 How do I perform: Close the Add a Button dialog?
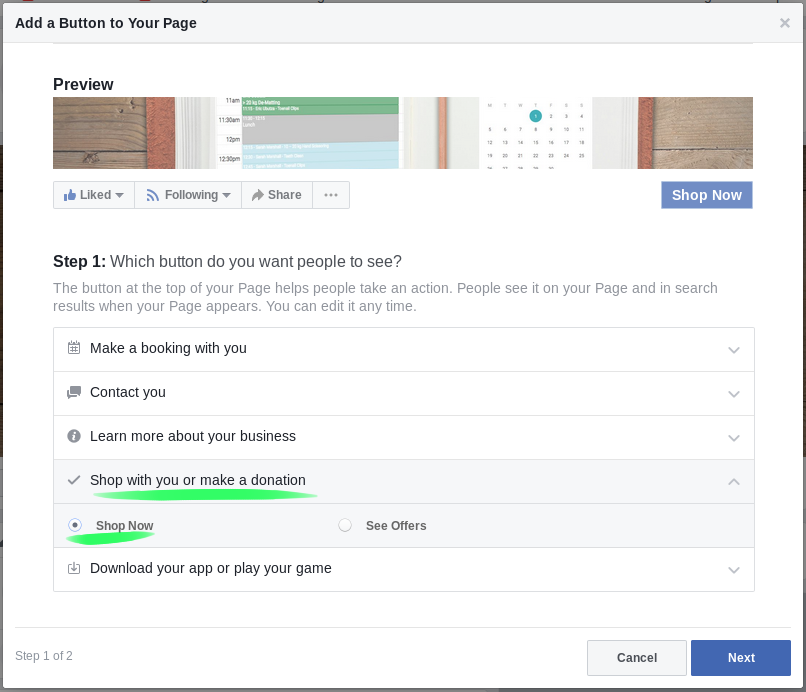tap(785, 23)
